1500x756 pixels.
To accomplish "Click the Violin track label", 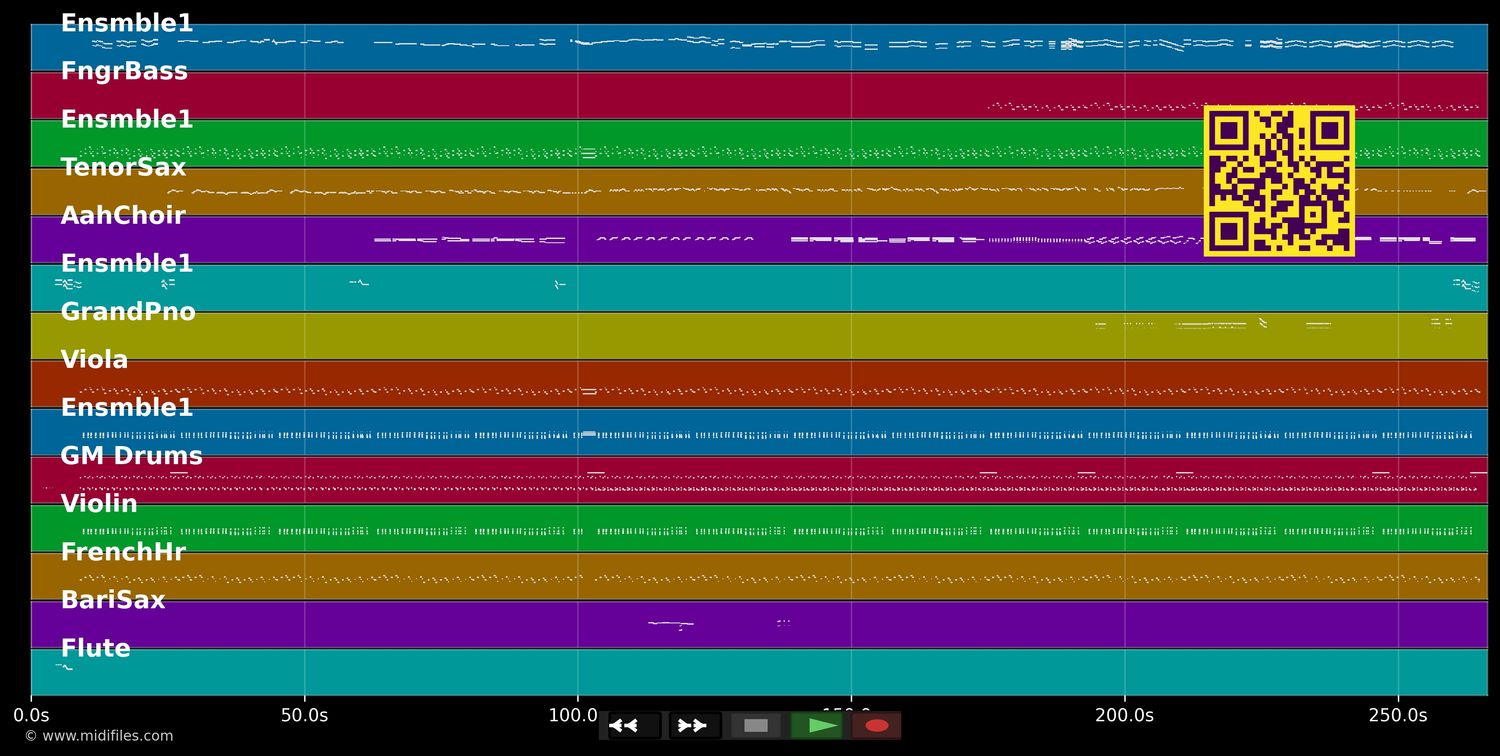I will click(x=99, y=504).
